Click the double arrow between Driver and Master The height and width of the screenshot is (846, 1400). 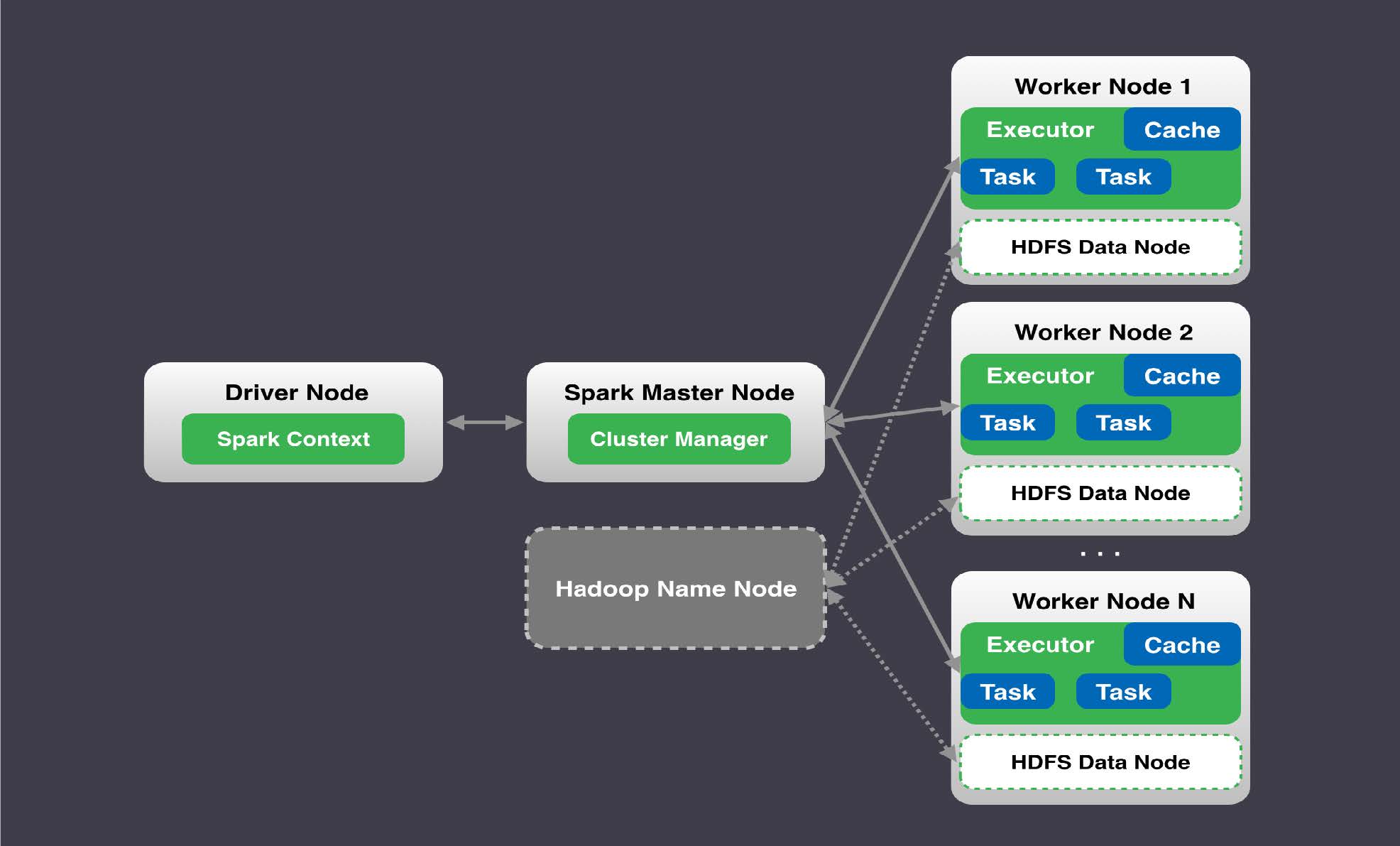coord(485,423)
